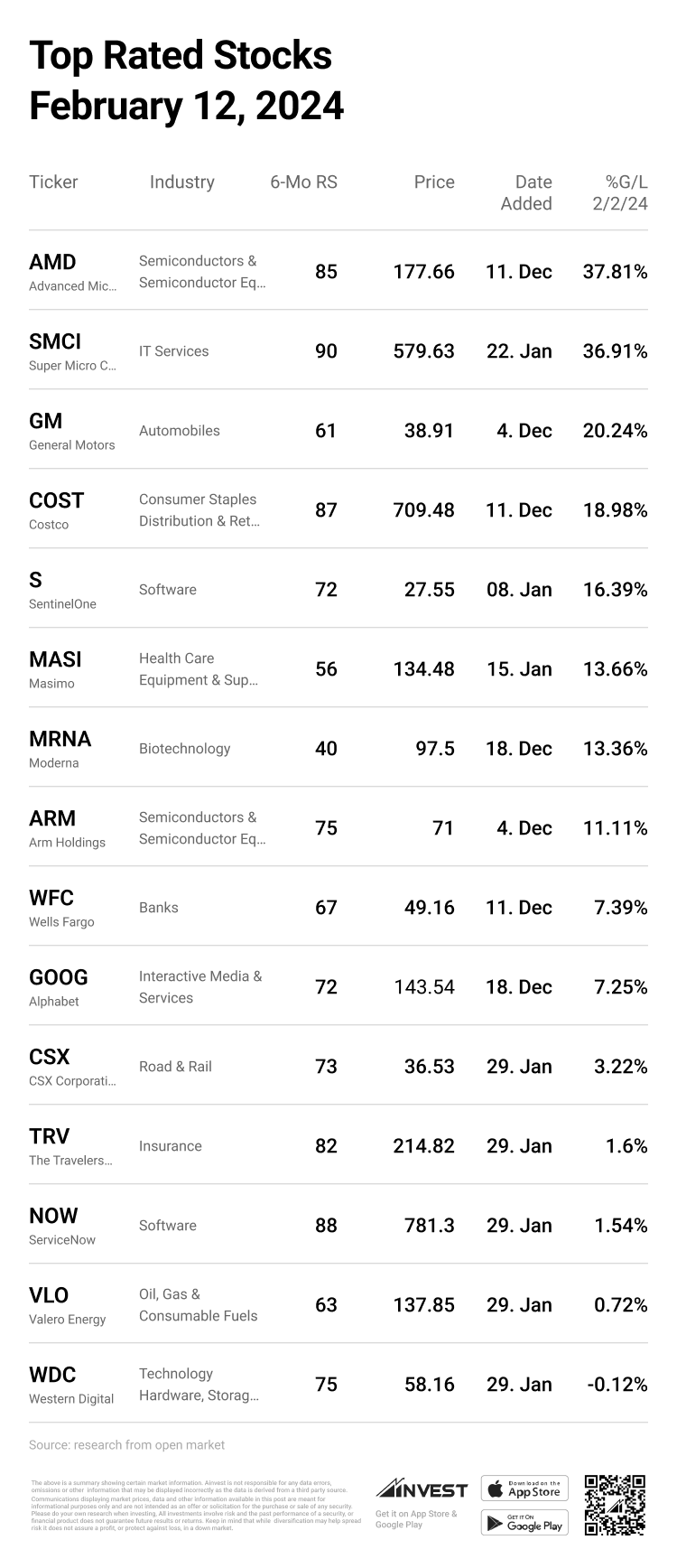677x1568 pixels.
Task: Click the Industry column header
Action: pos(181,182)
